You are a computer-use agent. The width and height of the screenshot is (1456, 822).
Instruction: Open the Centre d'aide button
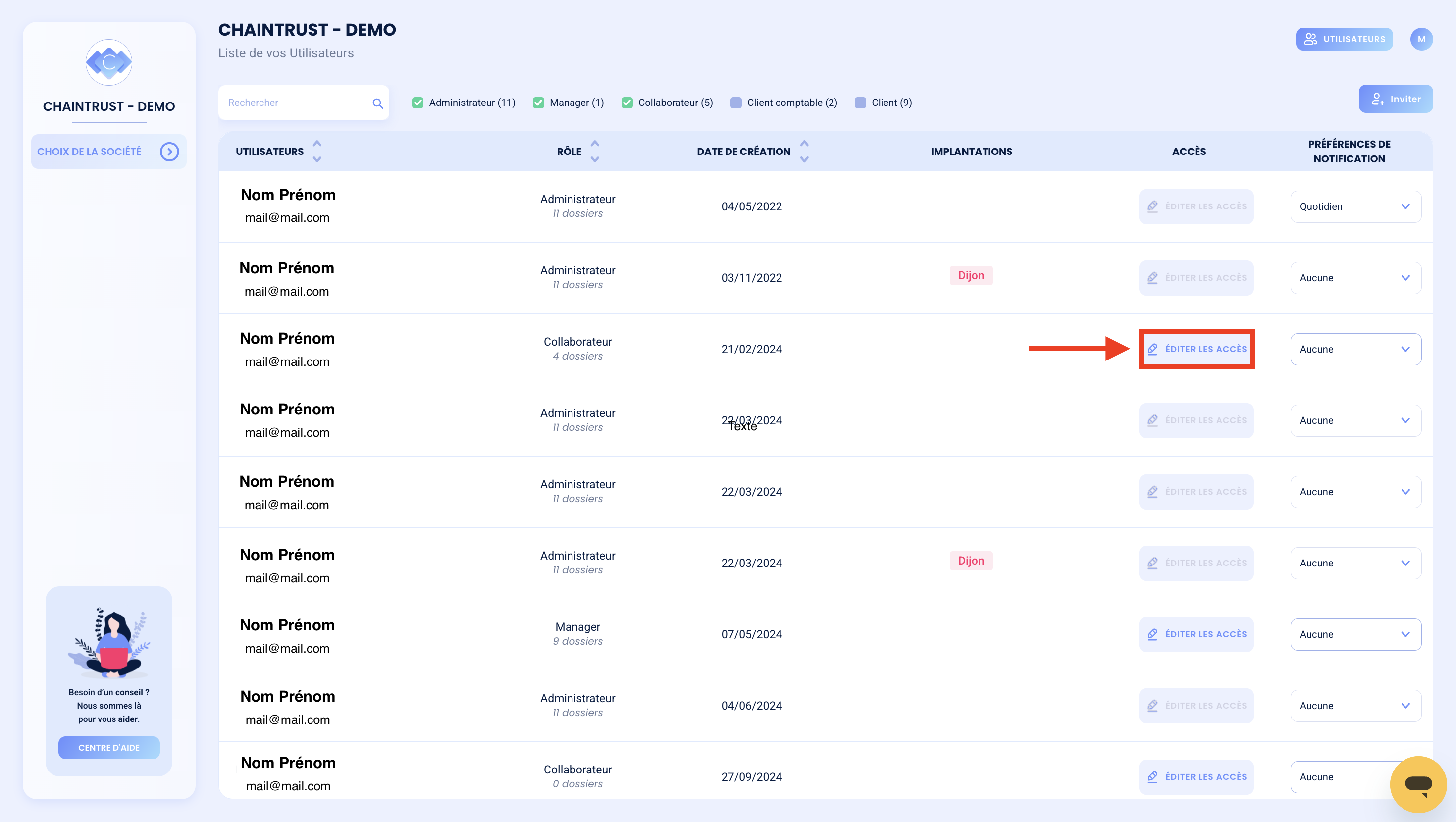click(109, 747)
